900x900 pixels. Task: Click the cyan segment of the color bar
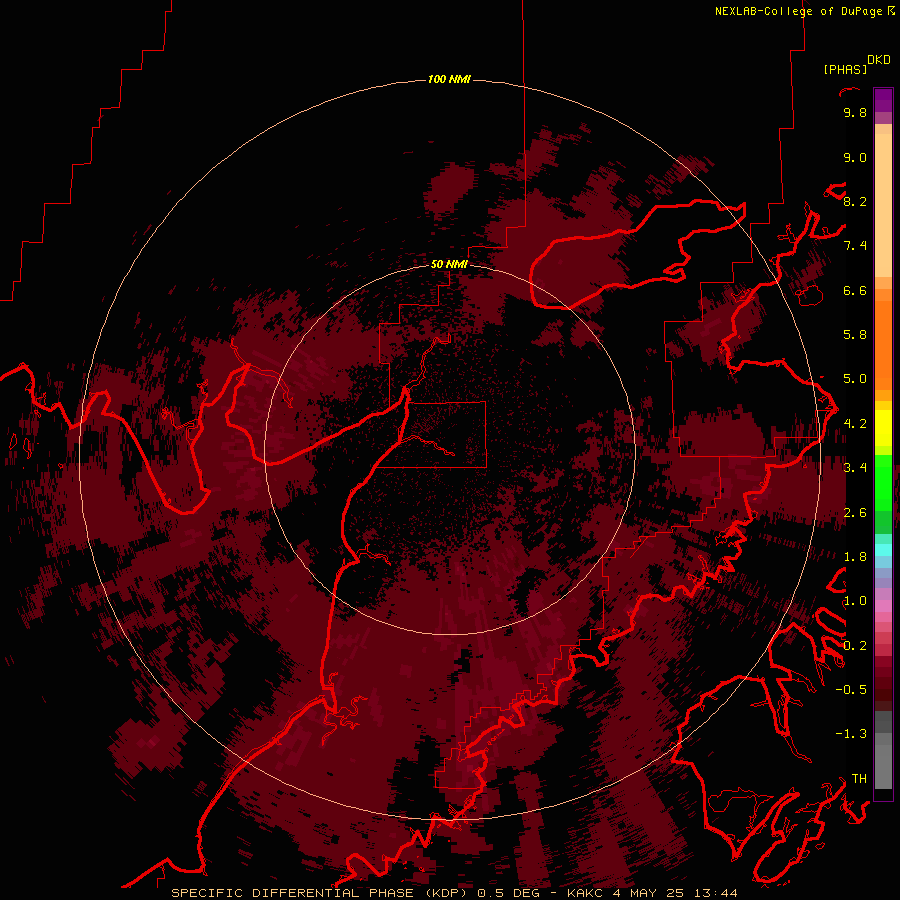(x=883, y=550)
